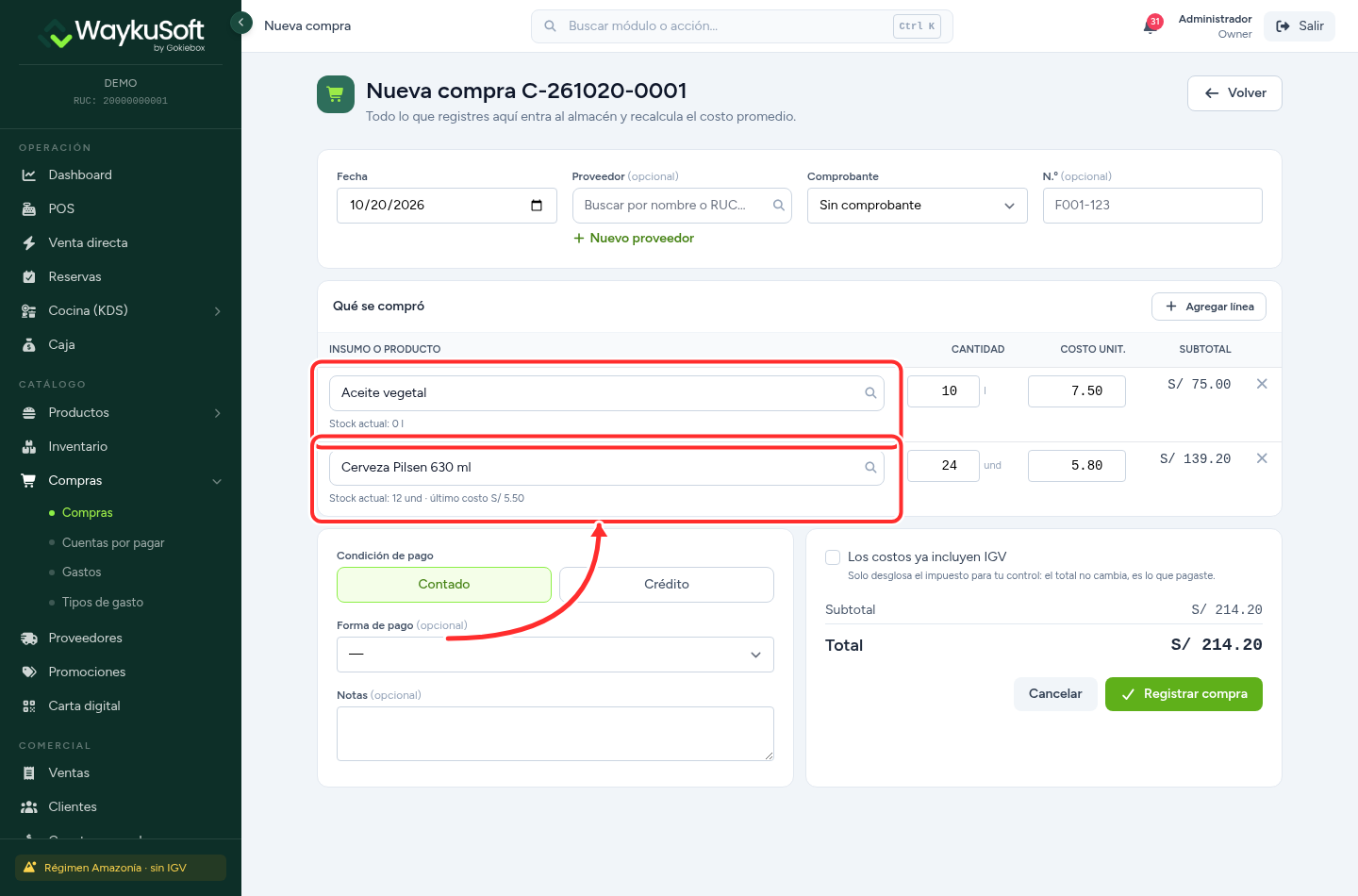Remove the Cerveza Pilsen 630 ml line

click(1262, 458)
